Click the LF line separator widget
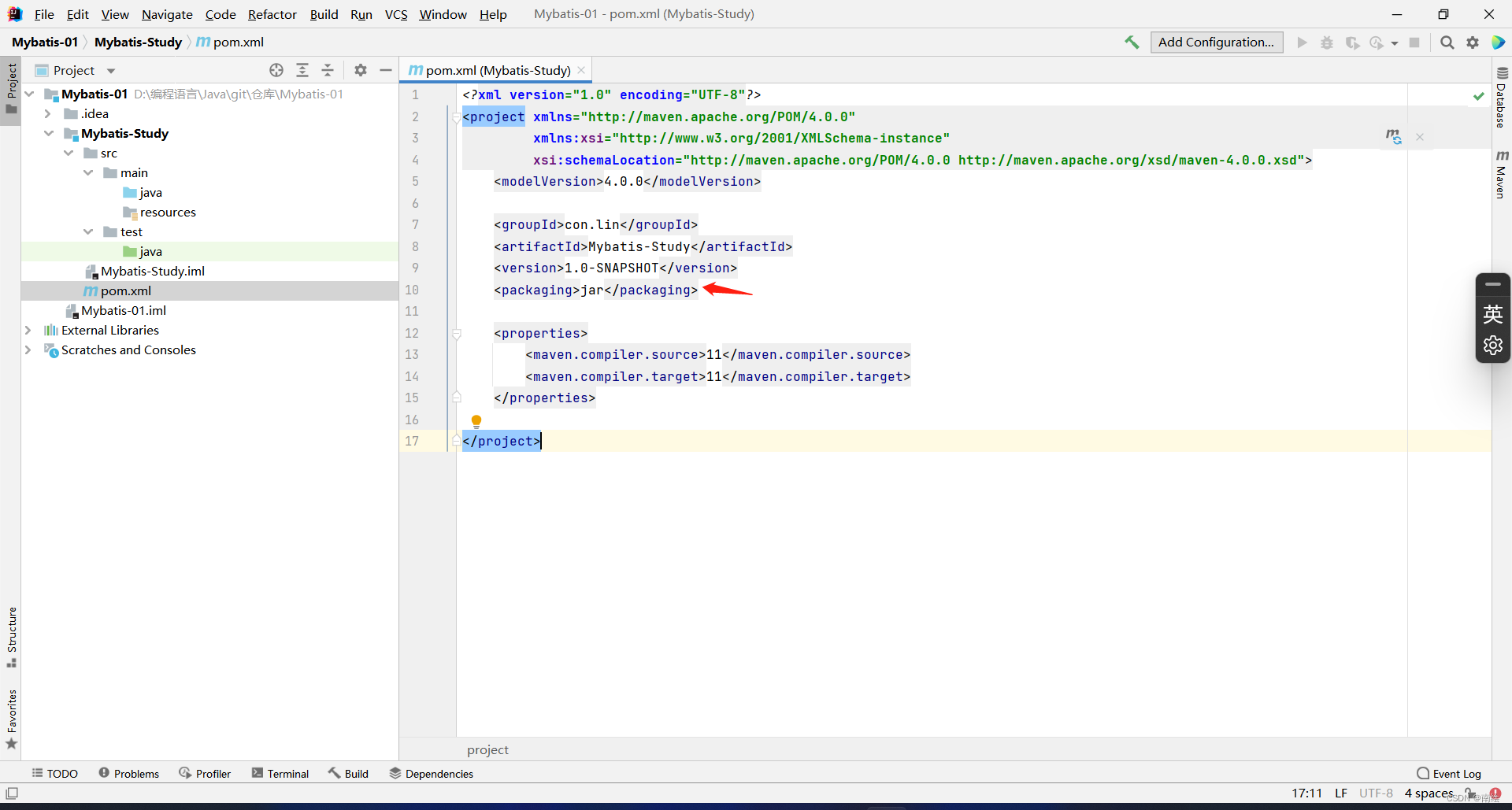 click(x=1341, y=793)
